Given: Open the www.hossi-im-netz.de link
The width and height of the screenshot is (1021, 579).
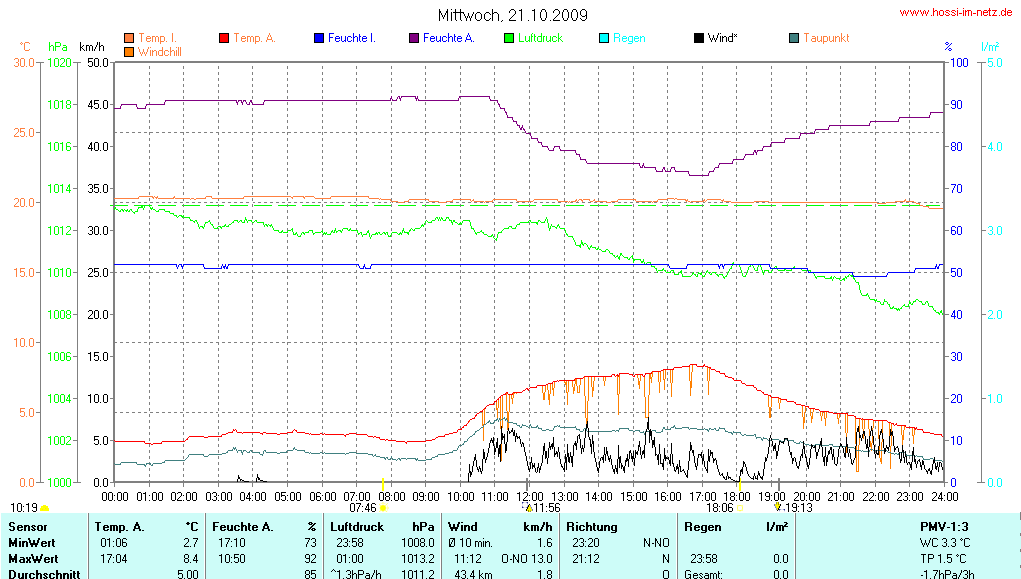Looking at the screenshot, I should point(956,13).
